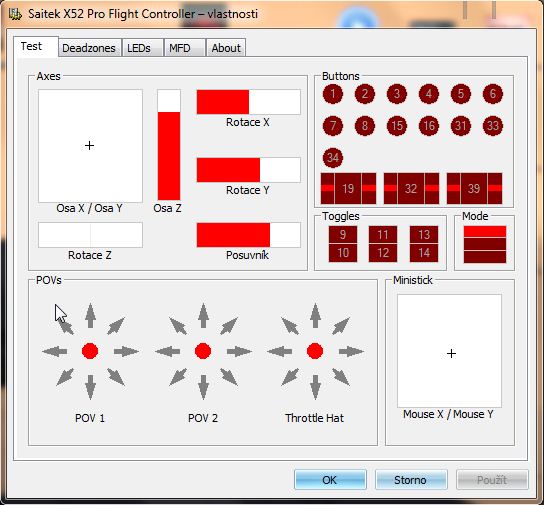Click button indicator 4
The image size is (544, 505).
tap(429, 94)
